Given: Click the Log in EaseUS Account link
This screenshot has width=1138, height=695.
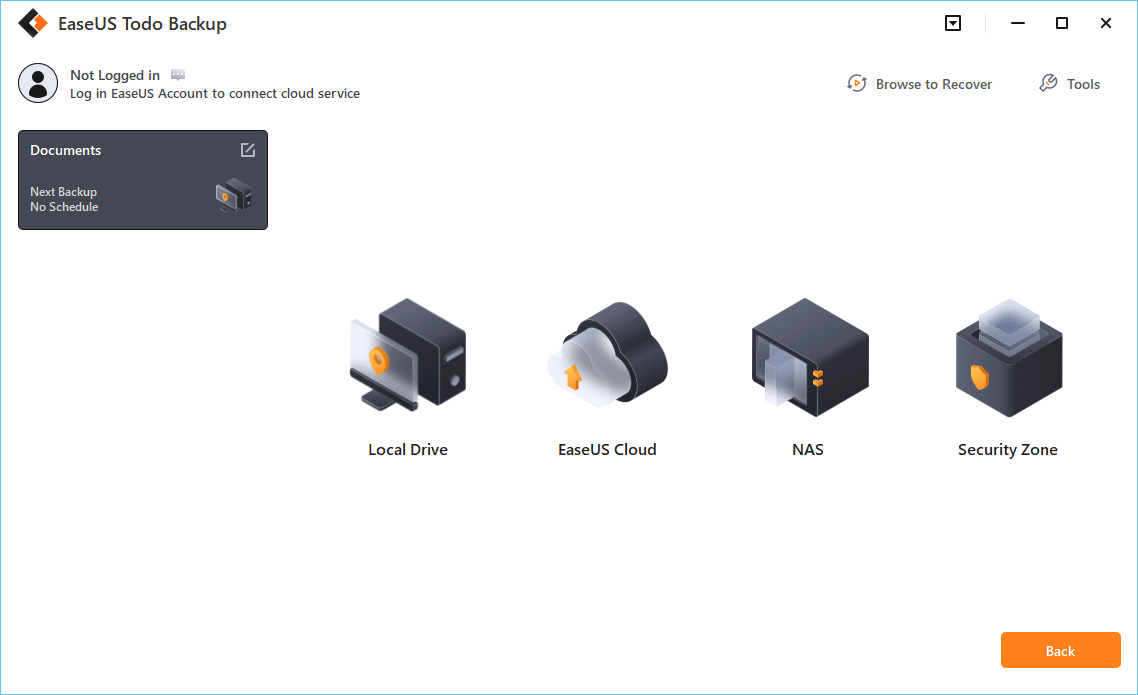Looking at the screenshot, I should (x=215, y=93).
